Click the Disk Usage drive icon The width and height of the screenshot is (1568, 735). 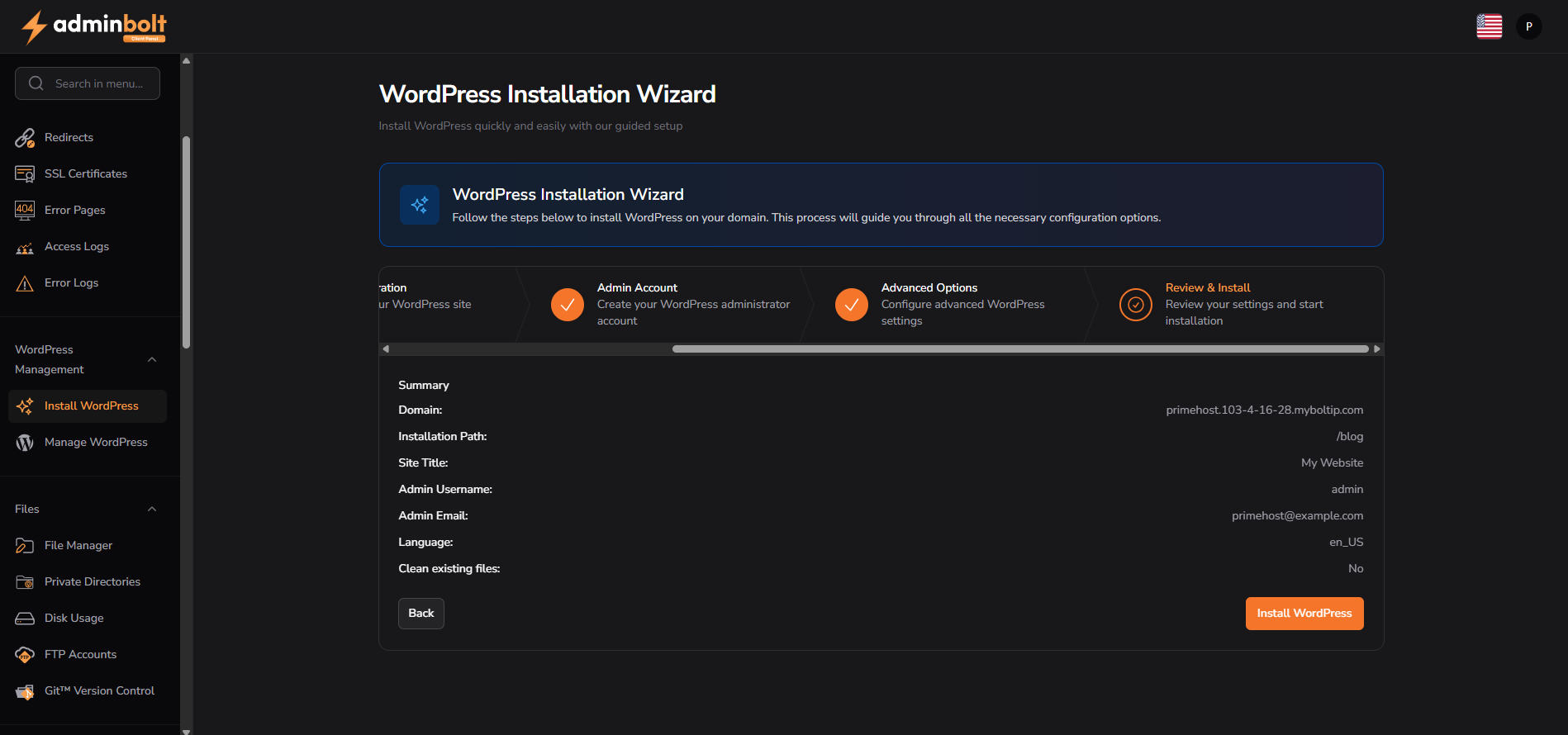[x=25, y=619]
